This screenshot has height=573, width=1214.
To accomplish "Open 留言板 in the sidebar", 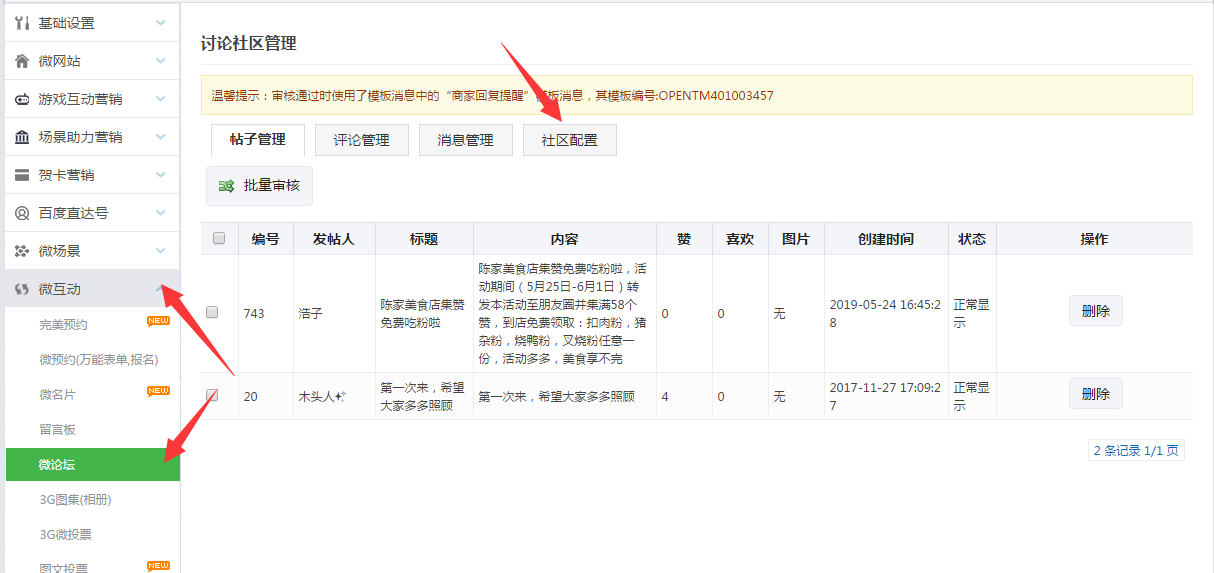I will click(57, 430).
